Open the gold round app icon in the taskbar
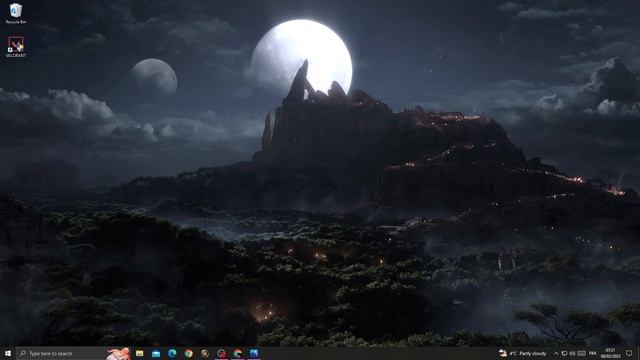The height and width of the screenshot is (360, 640). pyautogui.click(x=205, y=353)
